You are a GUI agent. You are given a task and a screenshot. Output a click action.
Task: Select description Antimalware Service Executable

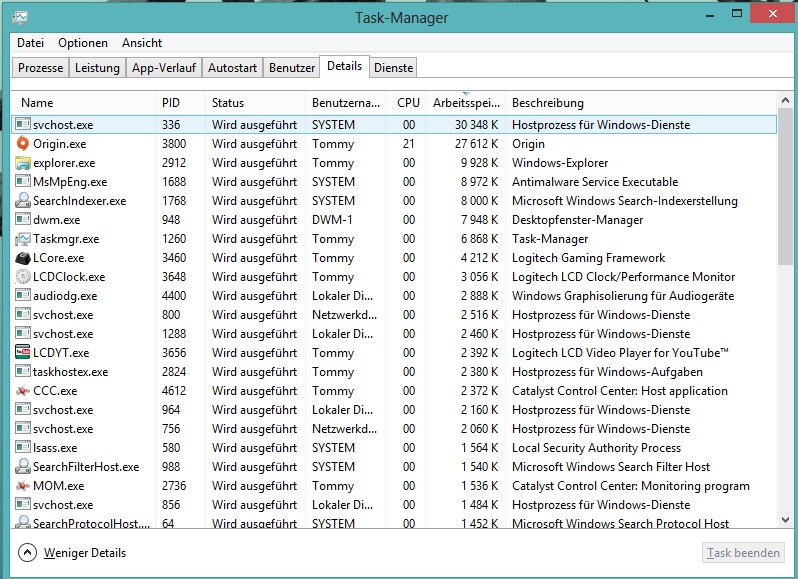[595, 182]
